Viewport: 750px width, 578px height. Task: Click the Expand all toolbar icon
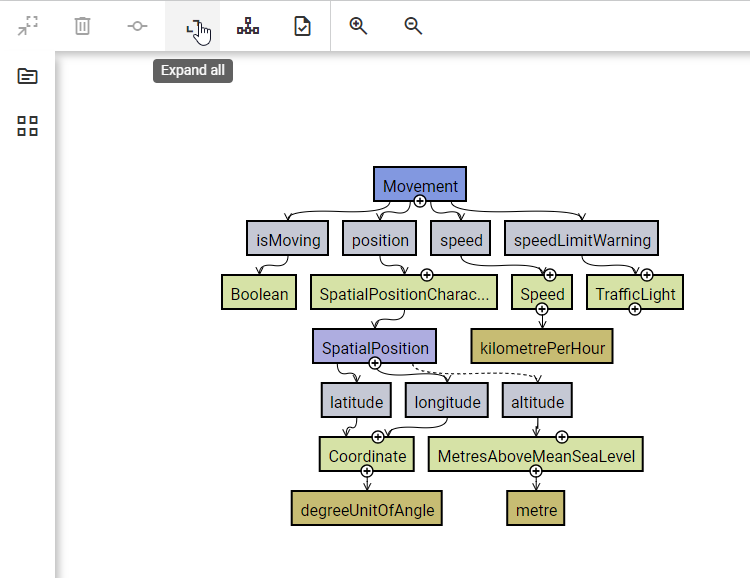[x=194, y=27]
